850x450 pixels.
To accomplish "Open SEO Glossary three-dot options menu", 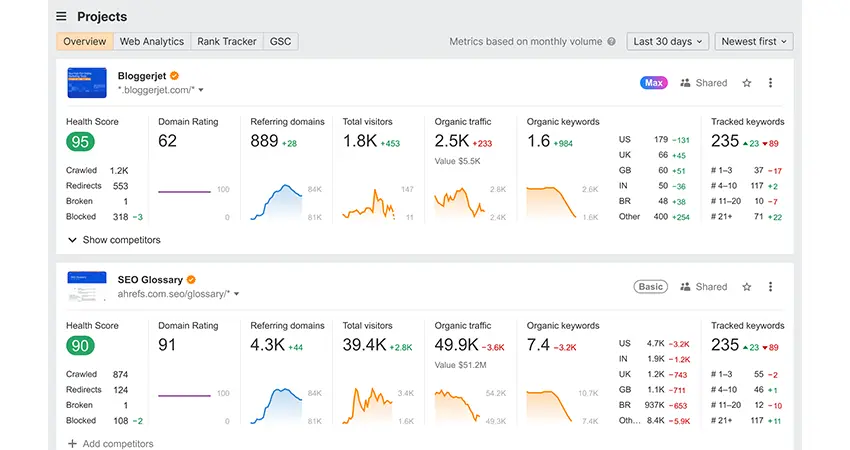I will (x=770, y=287).
